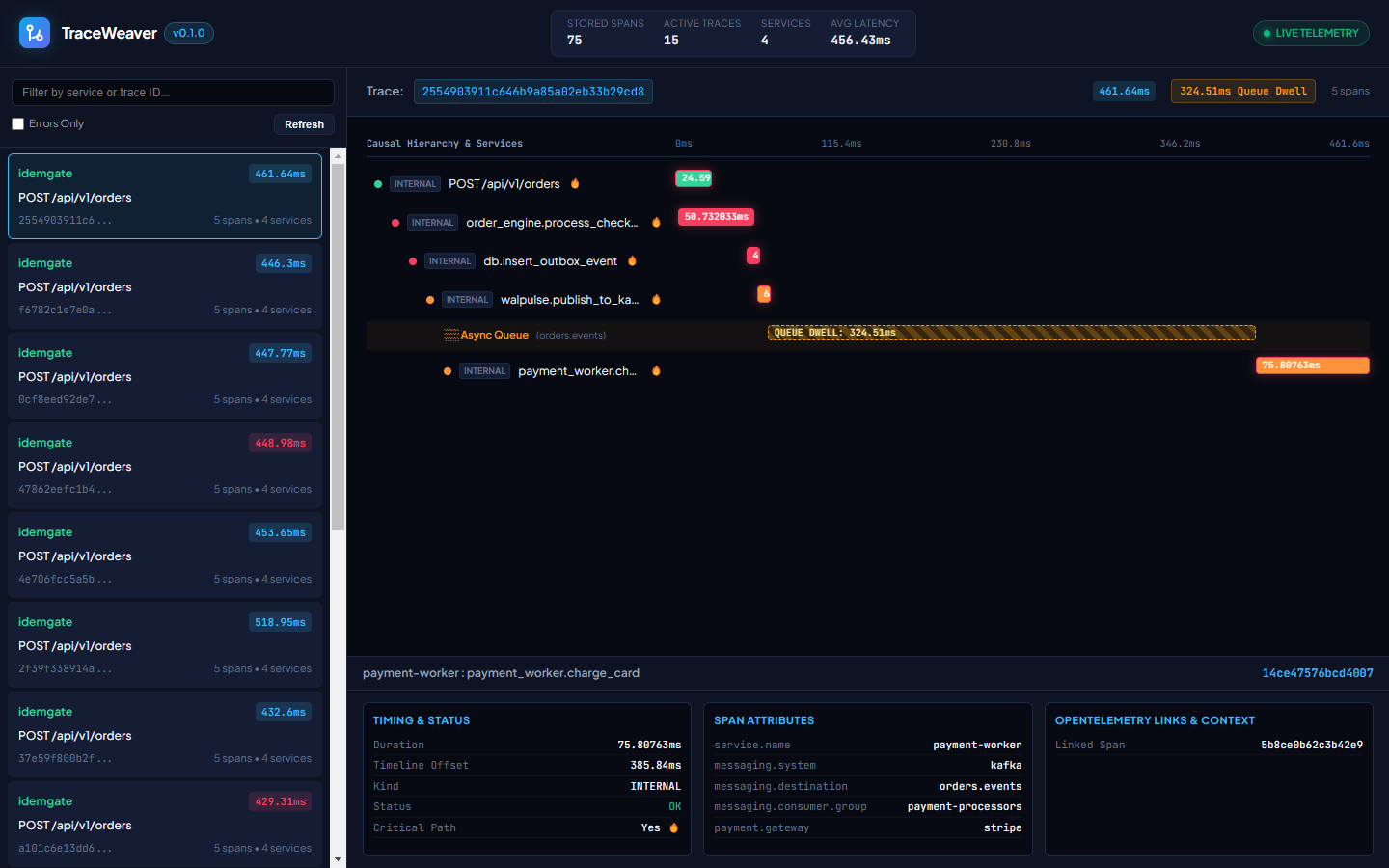Click the flame icon beside walpulse.publish_to_ka span
The image size is (1389, 868).
coord(656,299)
